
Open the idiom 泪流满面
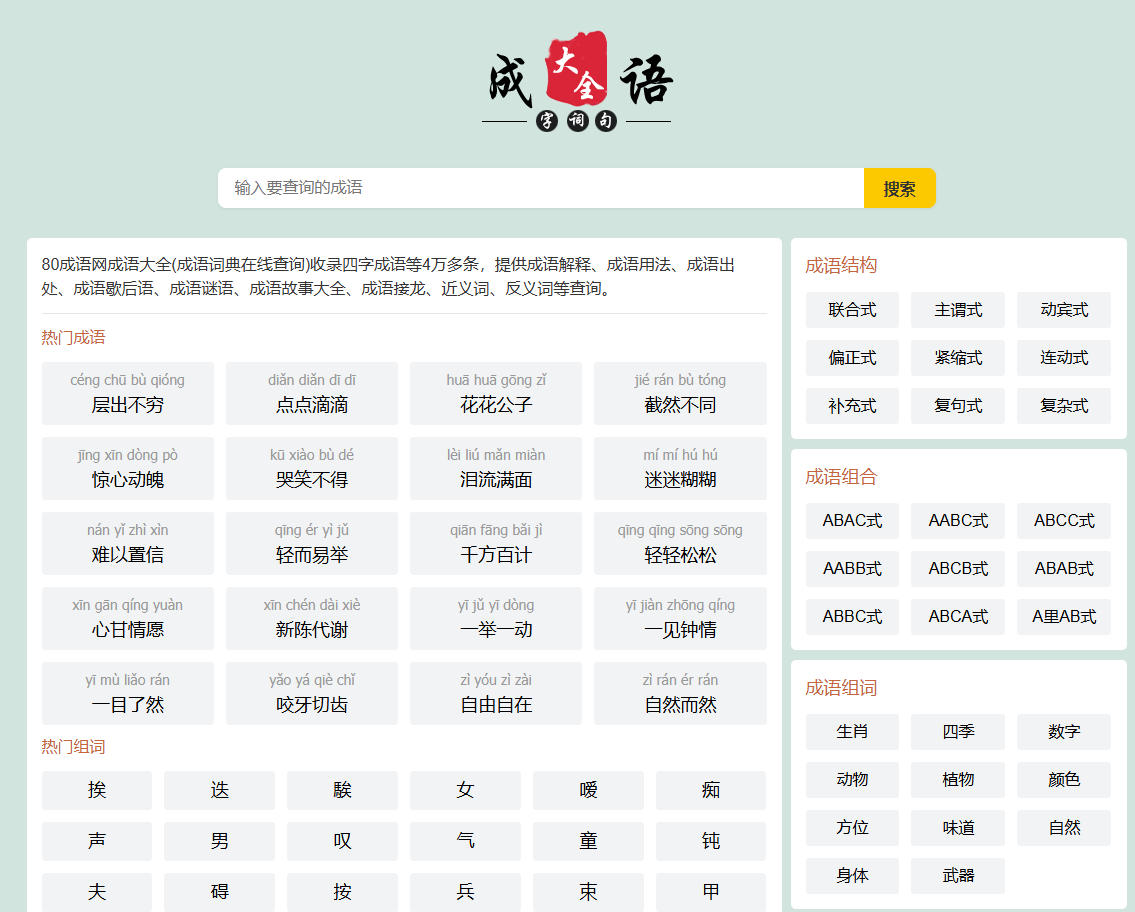(x=496, y=468)
